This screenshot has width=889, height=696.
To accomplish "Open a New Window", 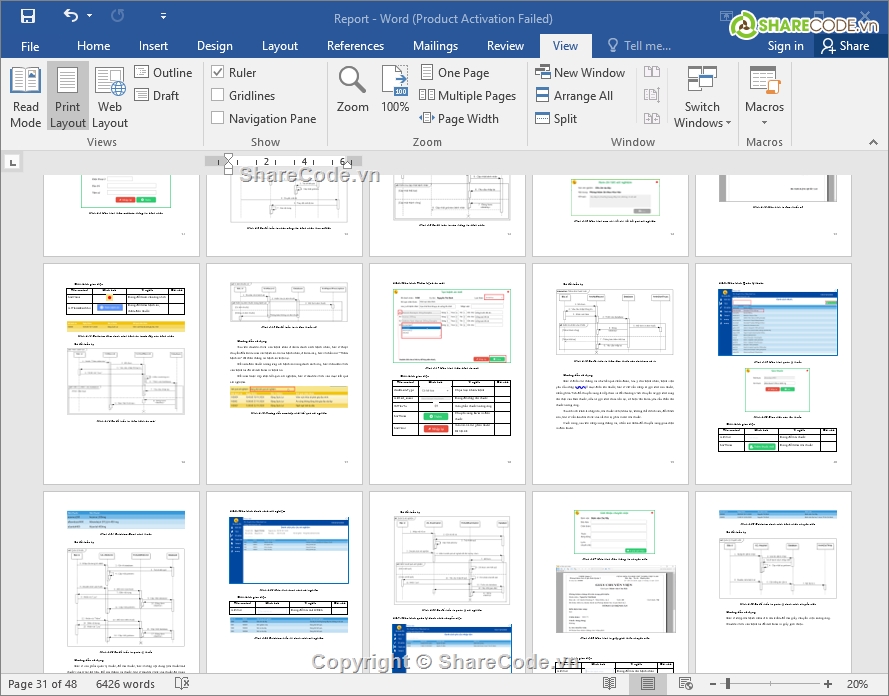I will pos(579,73).
